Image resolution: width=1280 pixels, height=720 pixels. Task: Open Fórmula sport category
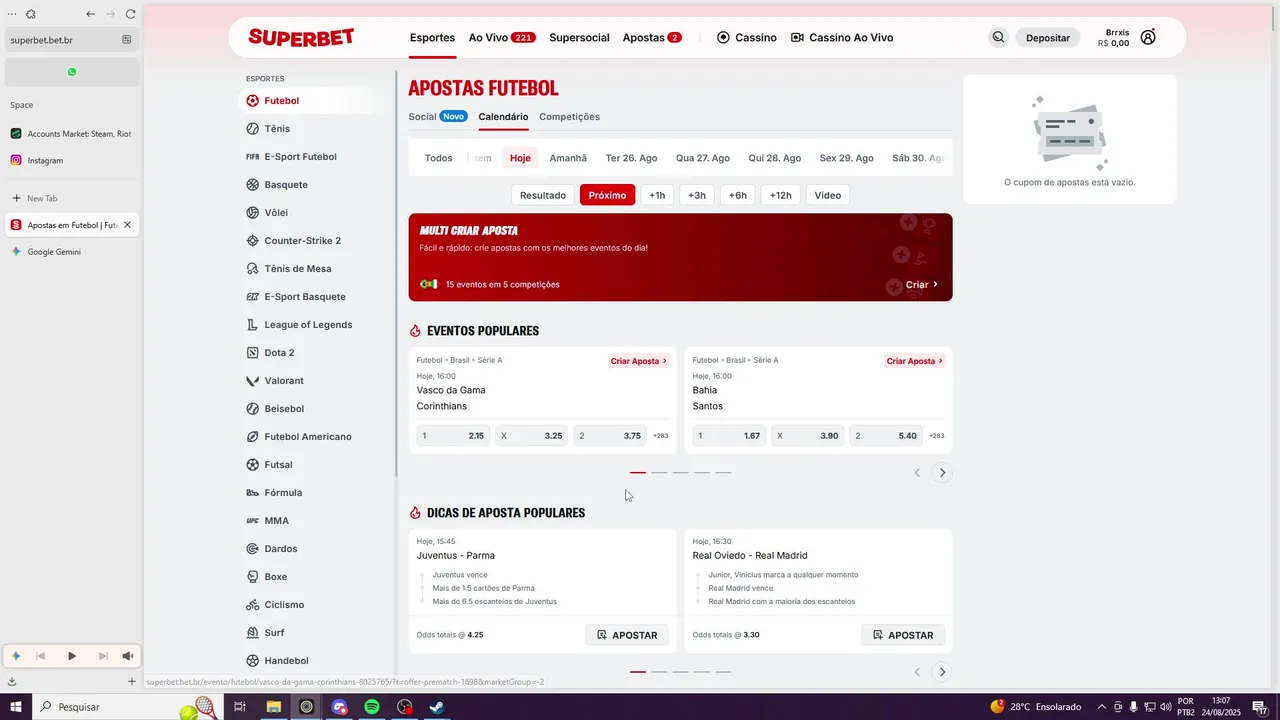pyautogui.click(x=274, y=493)
